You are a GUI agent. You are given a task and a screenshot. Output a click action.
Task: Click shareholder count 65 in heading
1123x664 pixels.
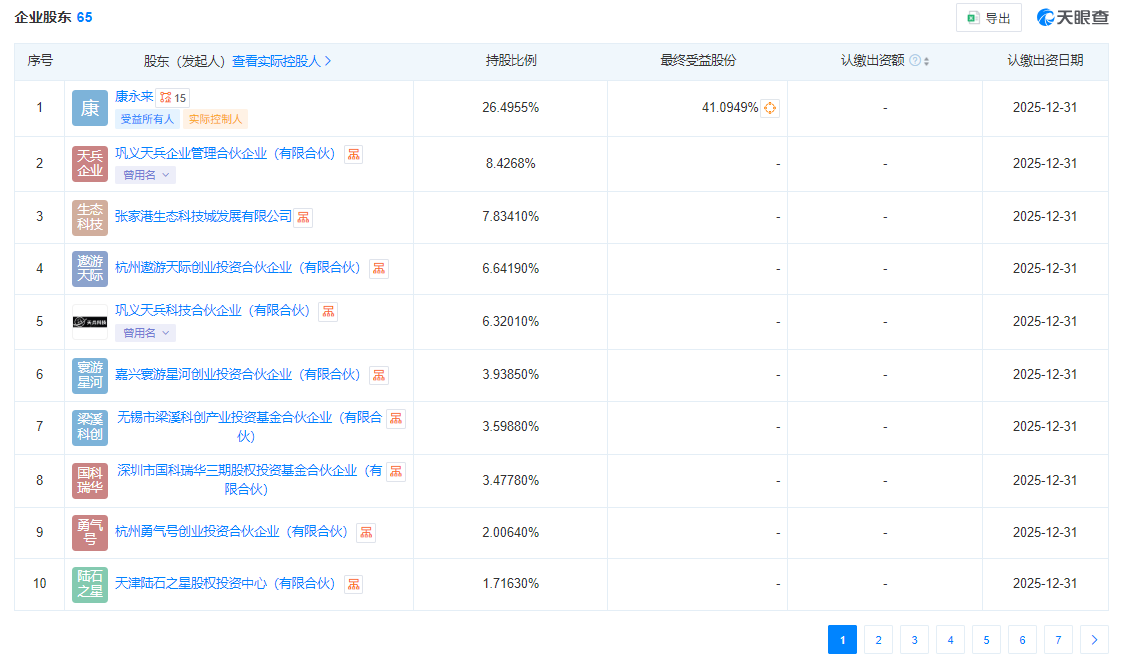point(85,17)
